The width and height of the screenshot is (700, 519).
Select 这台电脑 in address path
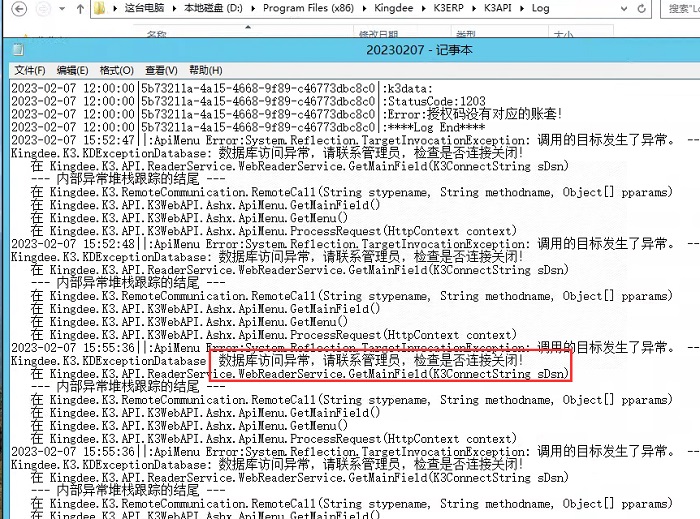pos(145,8)
